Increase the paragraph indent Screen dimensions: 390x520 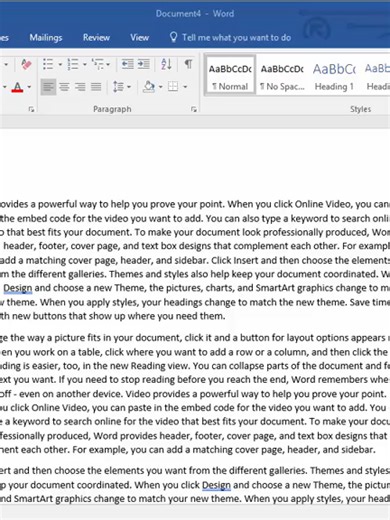[144, 64]
